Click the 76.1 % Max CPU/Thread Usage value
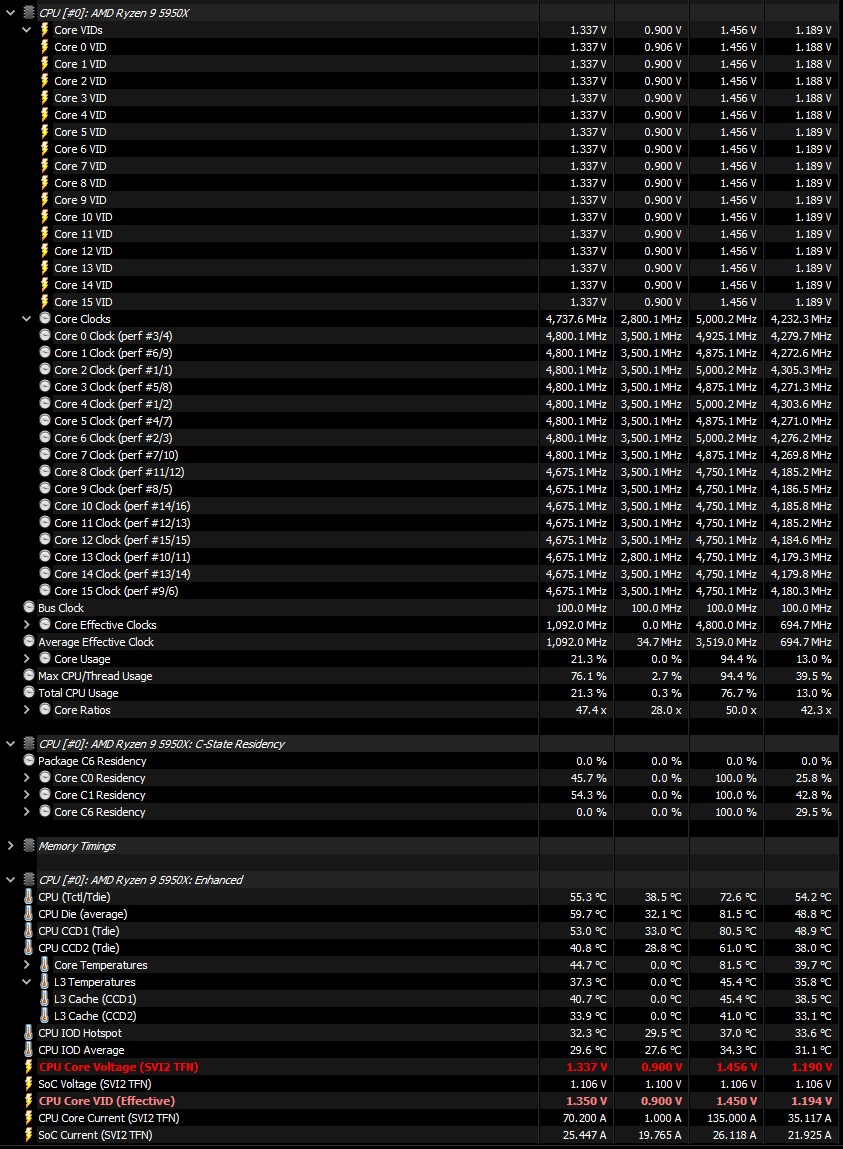The image size is (843, 1149). click(x=589, y=676)
